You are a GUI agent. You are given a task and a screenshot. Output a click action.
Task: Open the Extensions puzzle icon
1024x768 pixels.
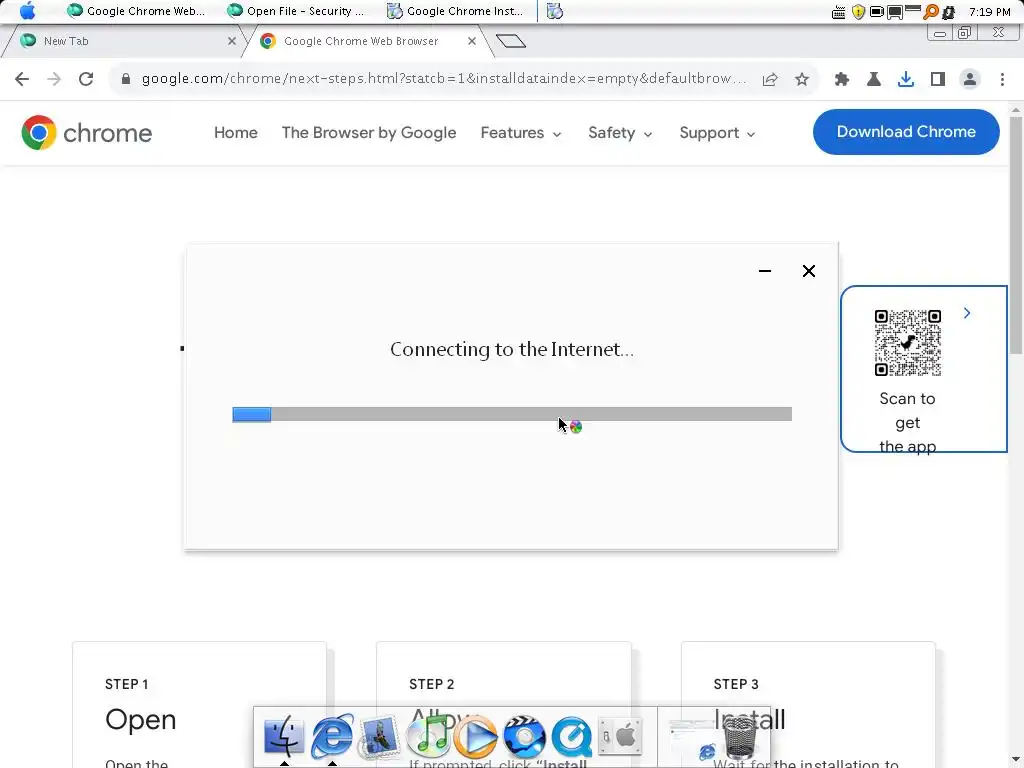(x=842, y=79)
